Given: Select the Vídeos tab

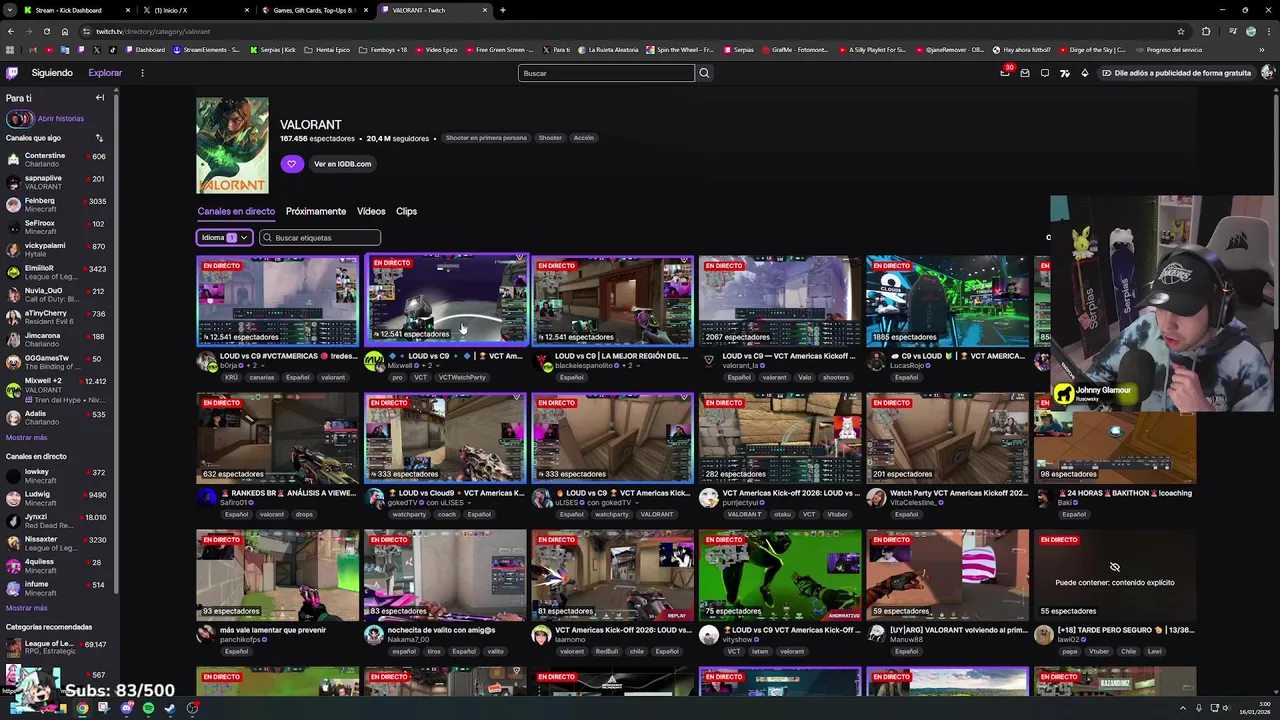Looking at the screenshot, I should [371, 211].
